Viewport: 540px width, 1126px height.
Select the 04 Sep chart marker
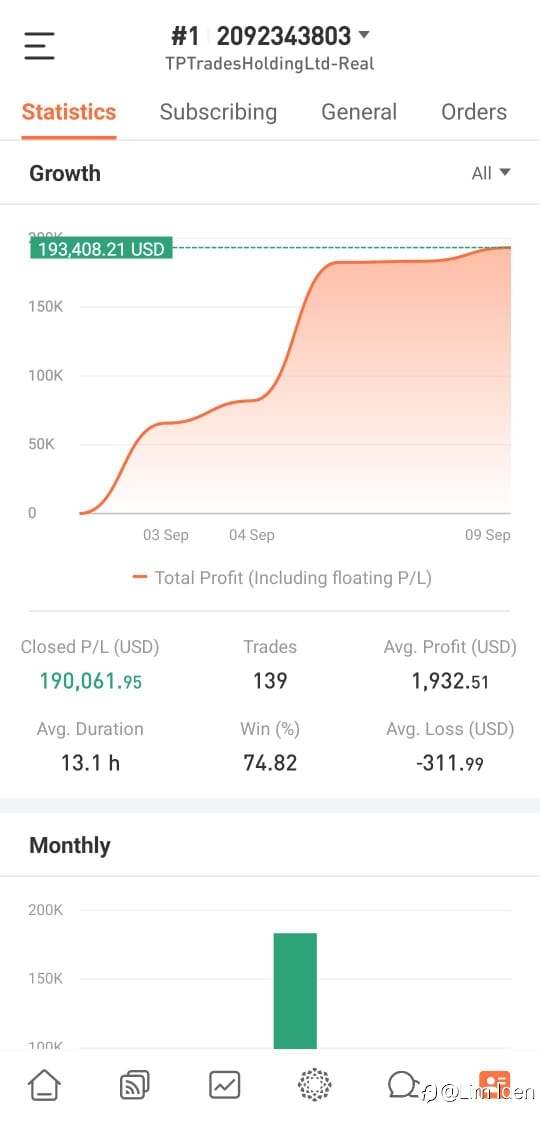pyautogui.click(x=251, y=535)
